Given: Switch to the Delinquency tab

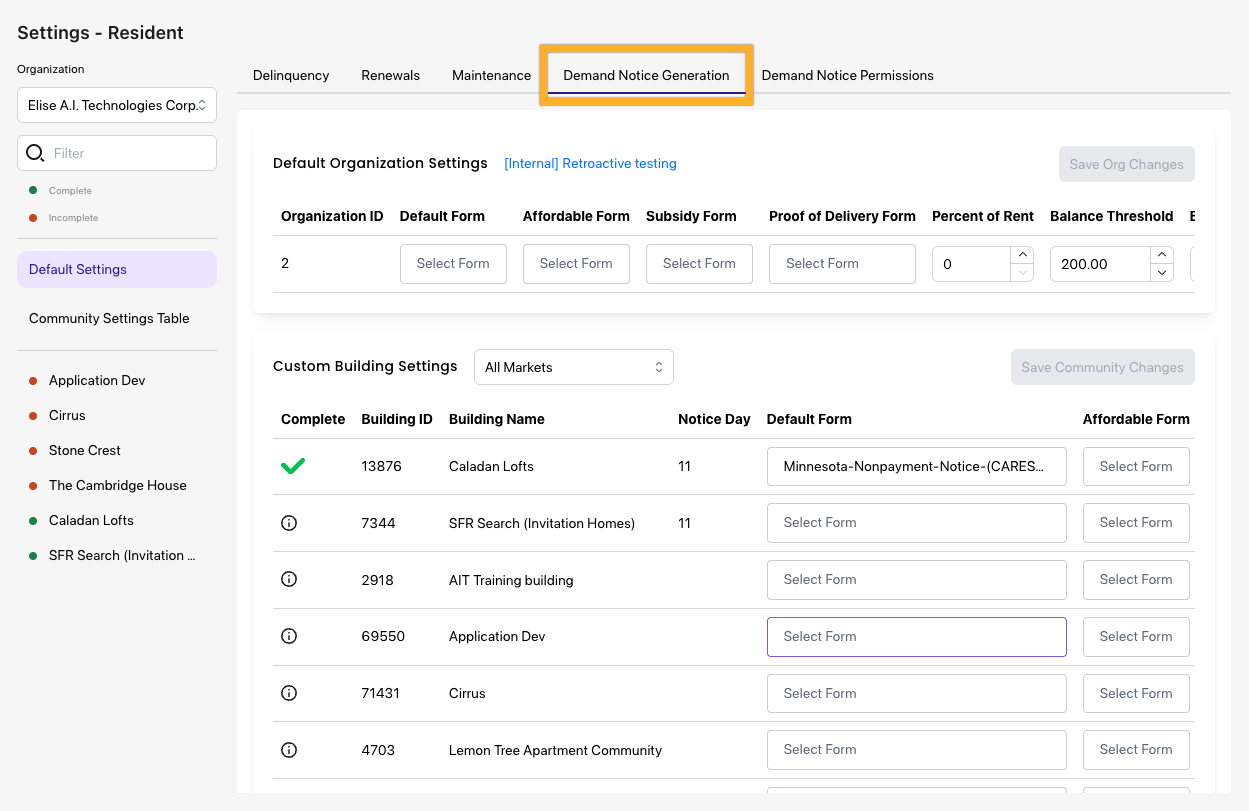Looking at the screenshot, I should pos(291,75).
